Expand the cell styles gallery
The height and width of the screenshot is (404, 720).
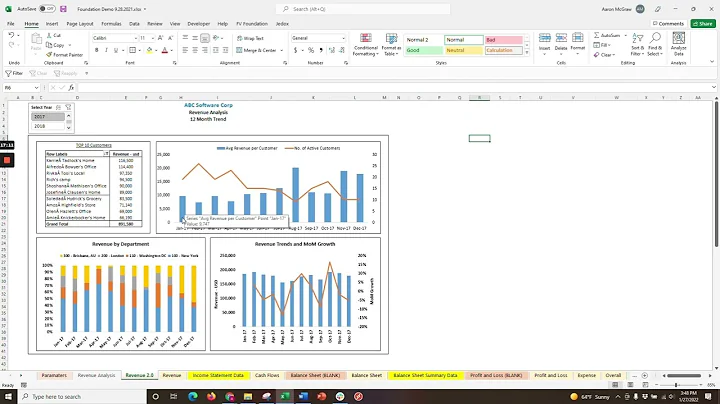click(527, 53)
